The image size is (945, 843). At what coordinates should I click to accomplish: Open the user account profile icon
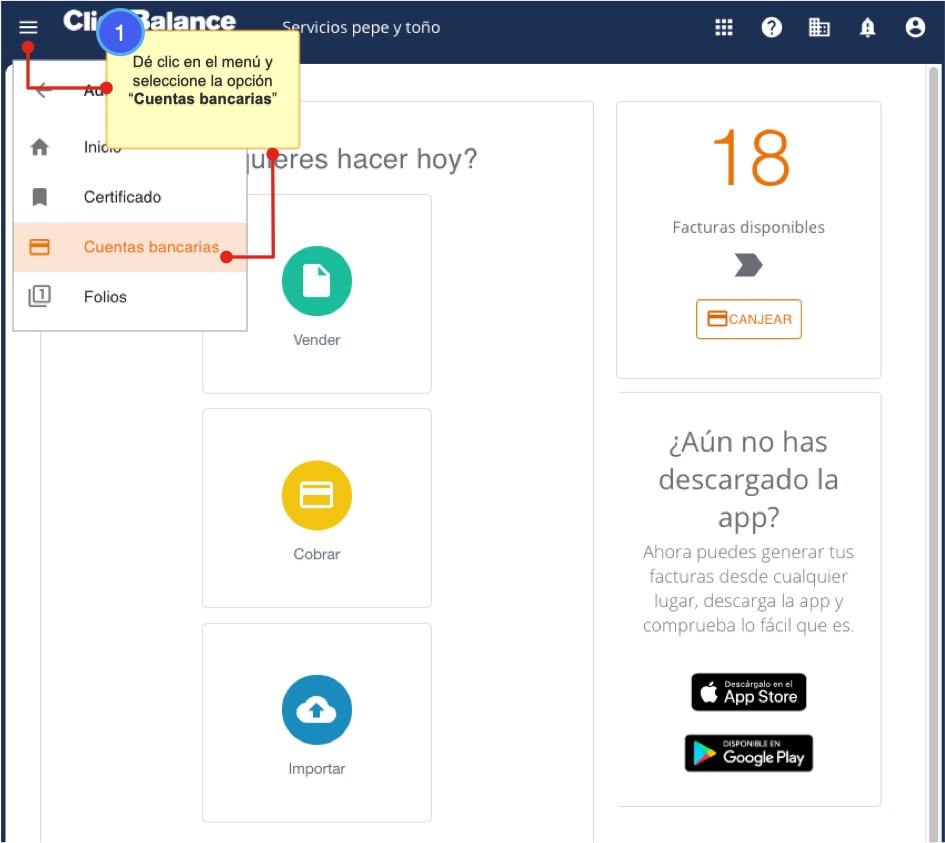click(915, 28)
